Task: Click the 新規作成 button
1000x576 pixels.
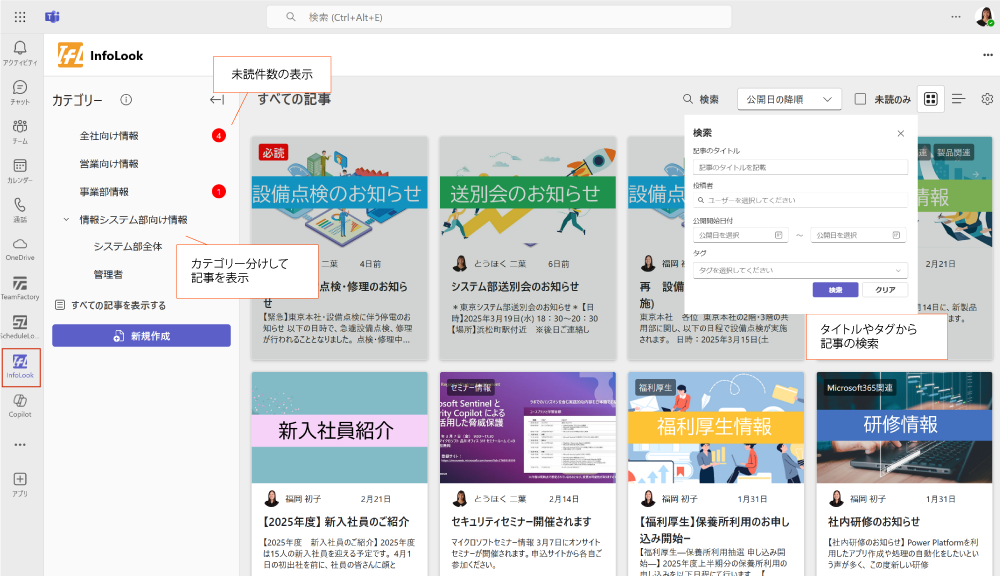Action: coord(141,336)
